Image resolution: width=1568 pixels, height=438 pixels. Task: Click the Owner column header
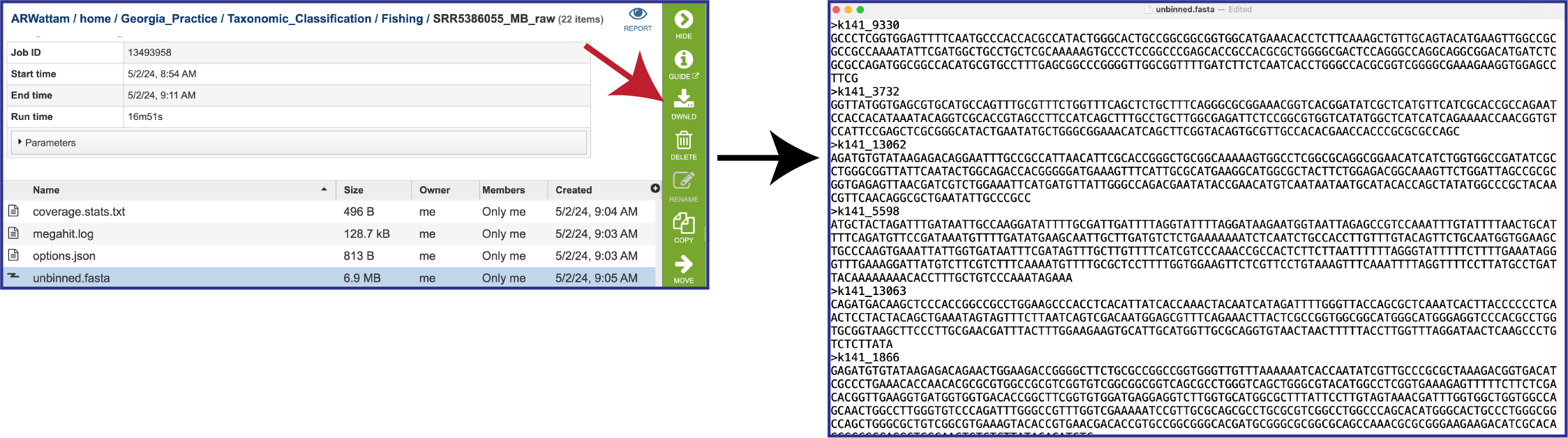[435, 190]
